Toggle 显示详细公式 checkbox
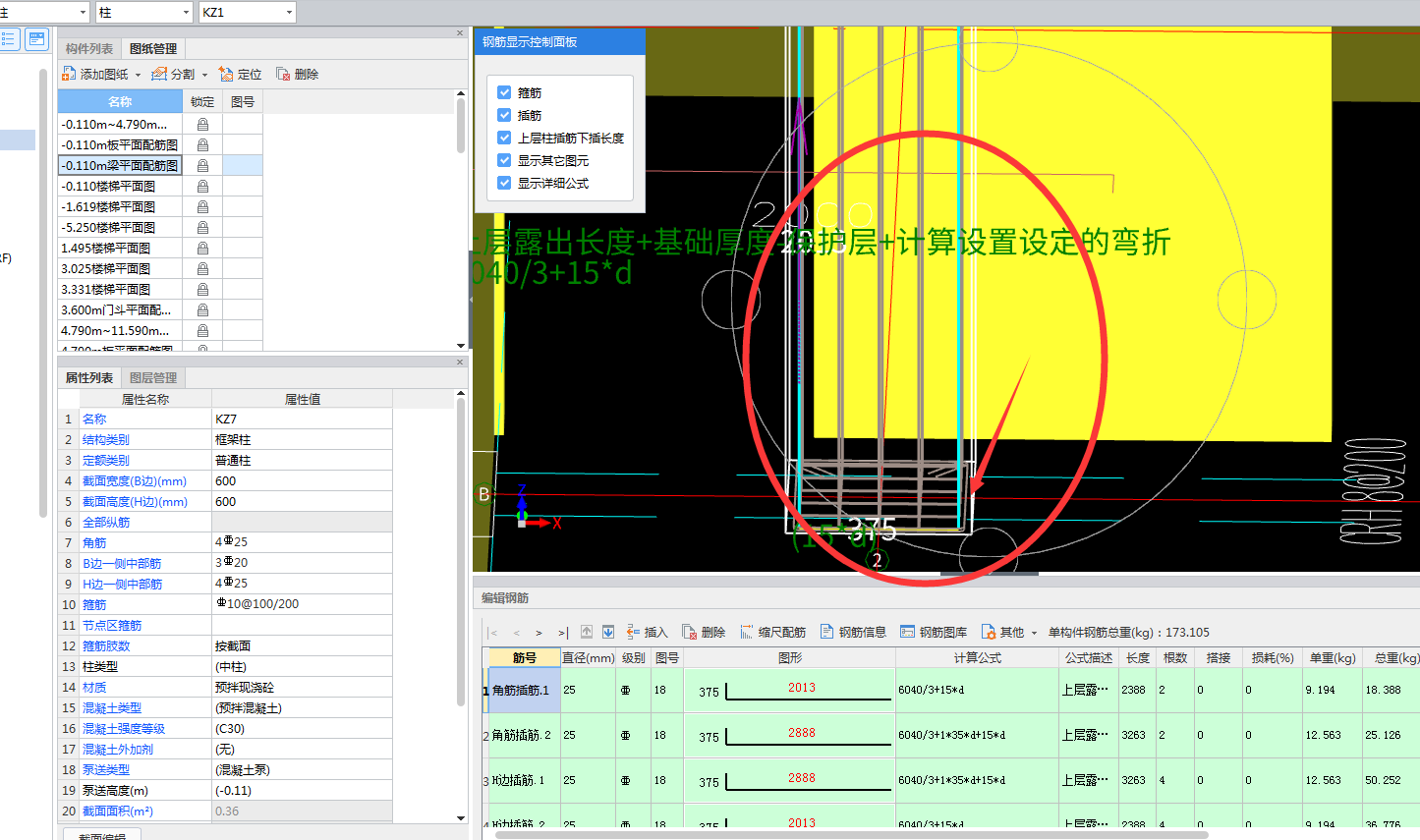Viewport: 1420px width, 840px height. [x=504, y=183]
